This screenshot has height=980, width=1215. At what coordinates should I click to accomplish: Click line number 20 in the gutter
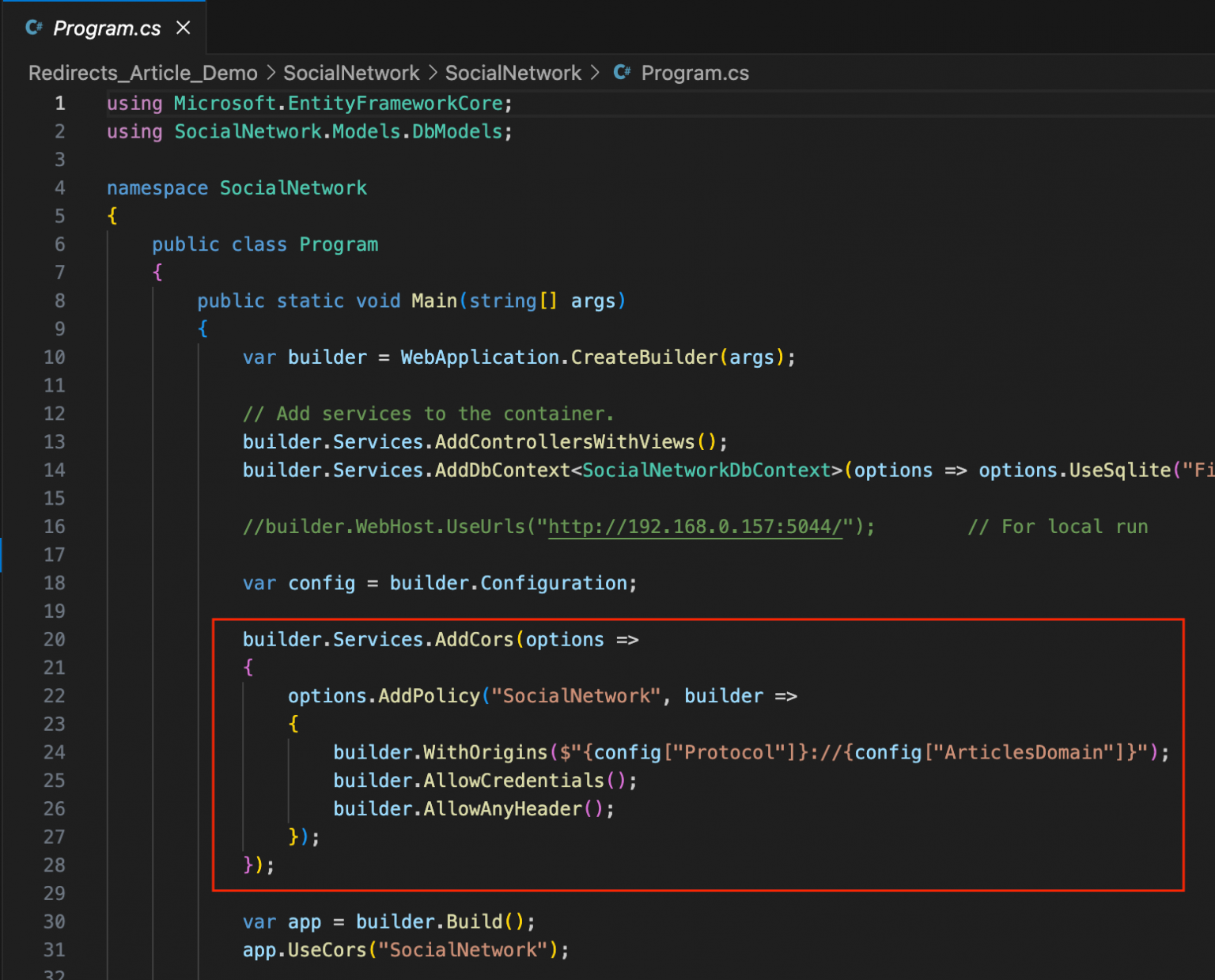pos(54,639)
